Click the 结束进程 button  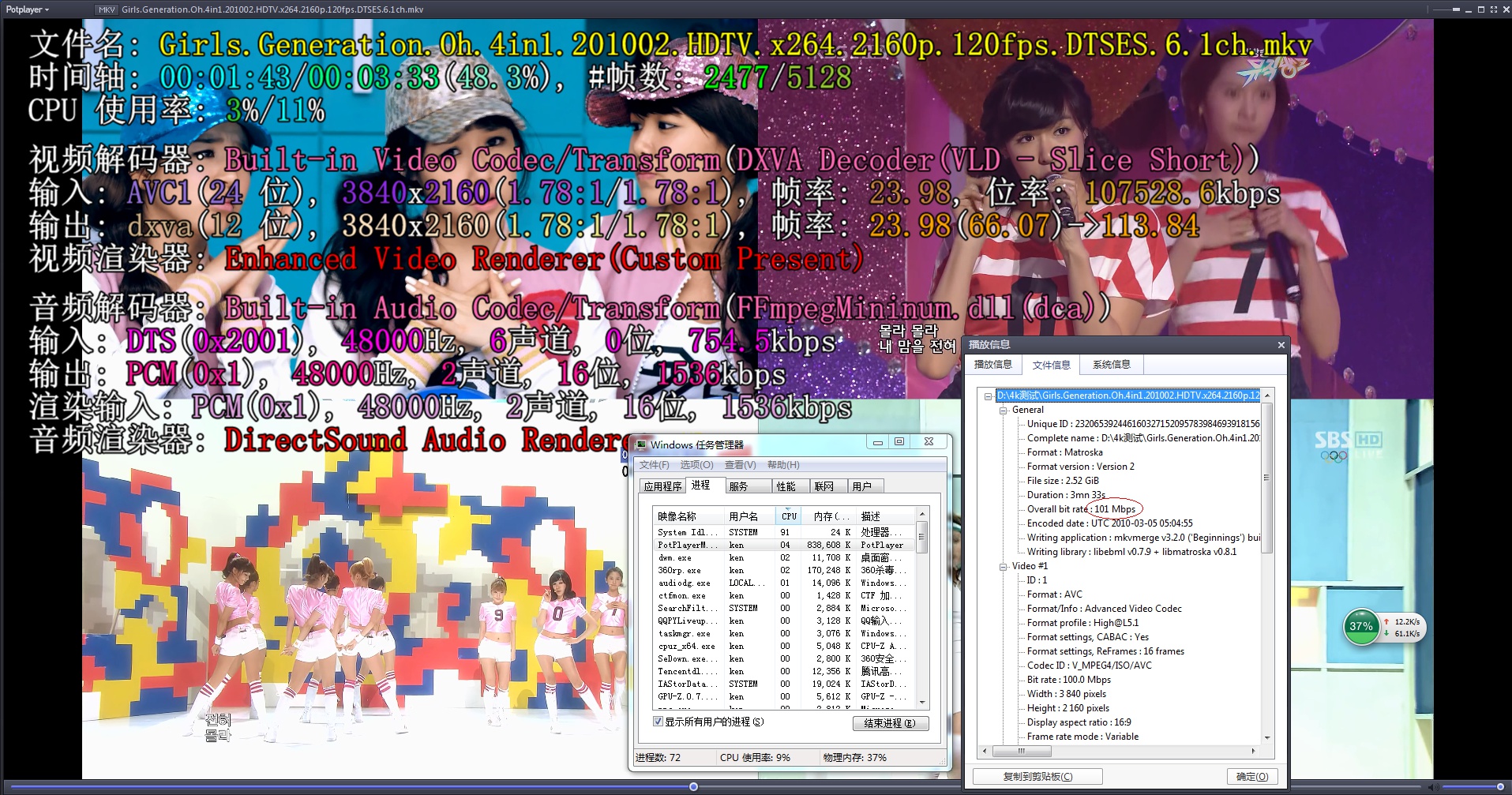click(890, 723)
